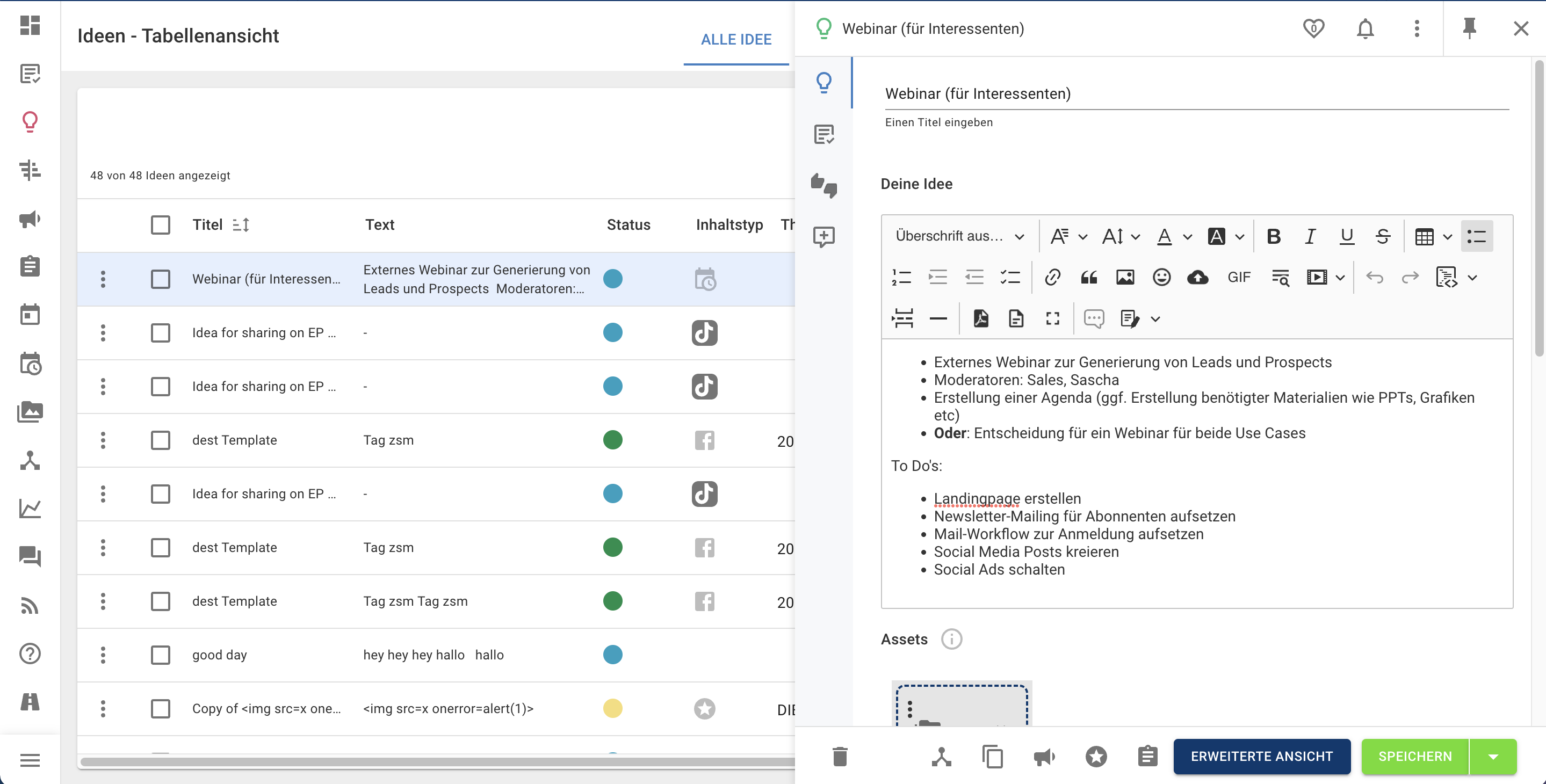The image size is (1546, 784).
Task: Switch to the ALLE IDEE tab
Action: [736, 40]
